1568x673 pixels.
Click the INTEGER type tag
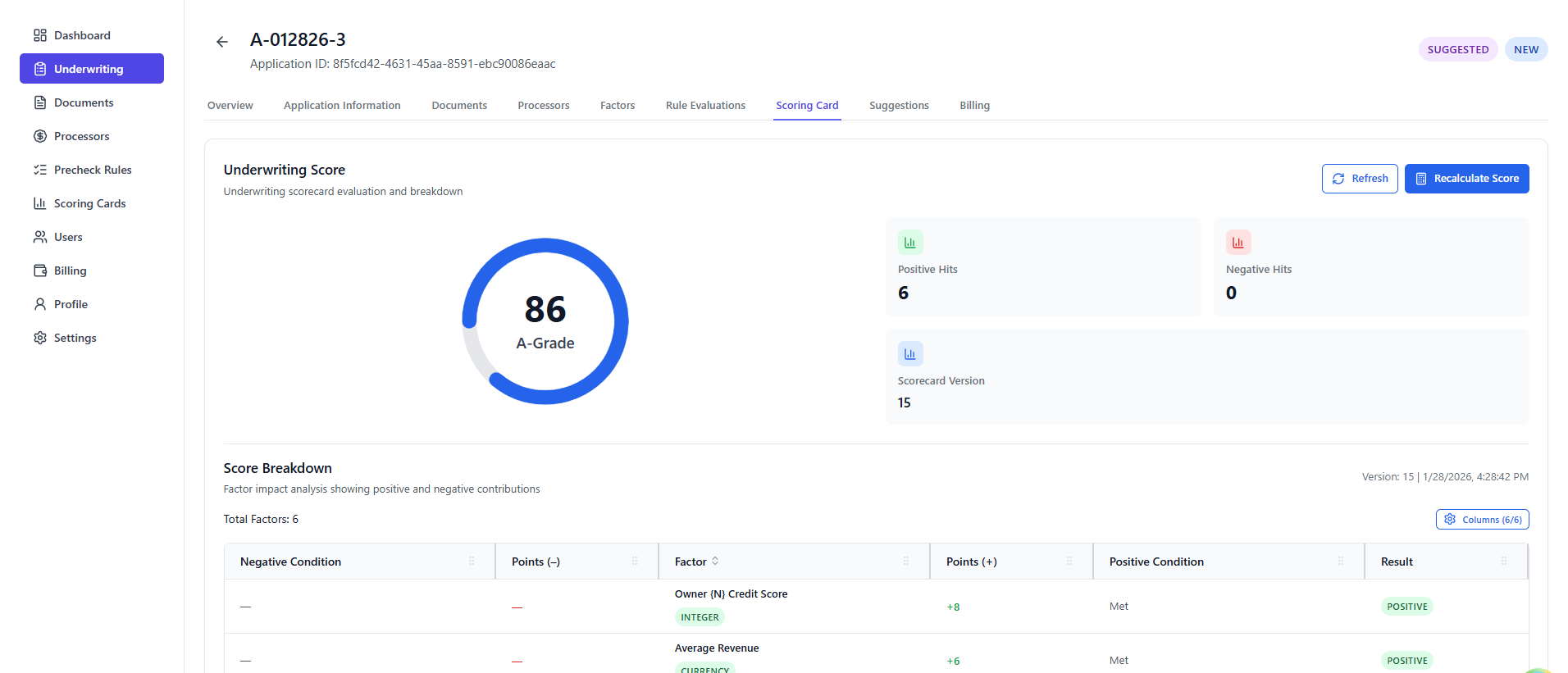point(700,617)
